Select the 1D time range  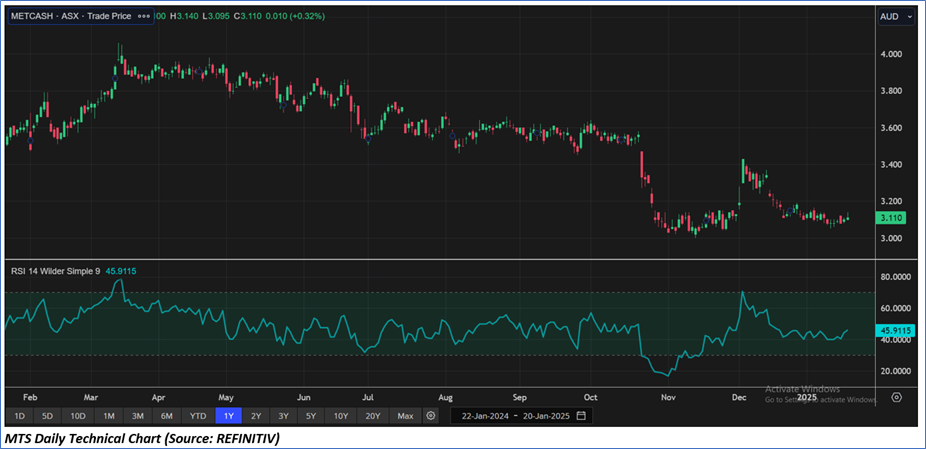(x=19, y=416)
